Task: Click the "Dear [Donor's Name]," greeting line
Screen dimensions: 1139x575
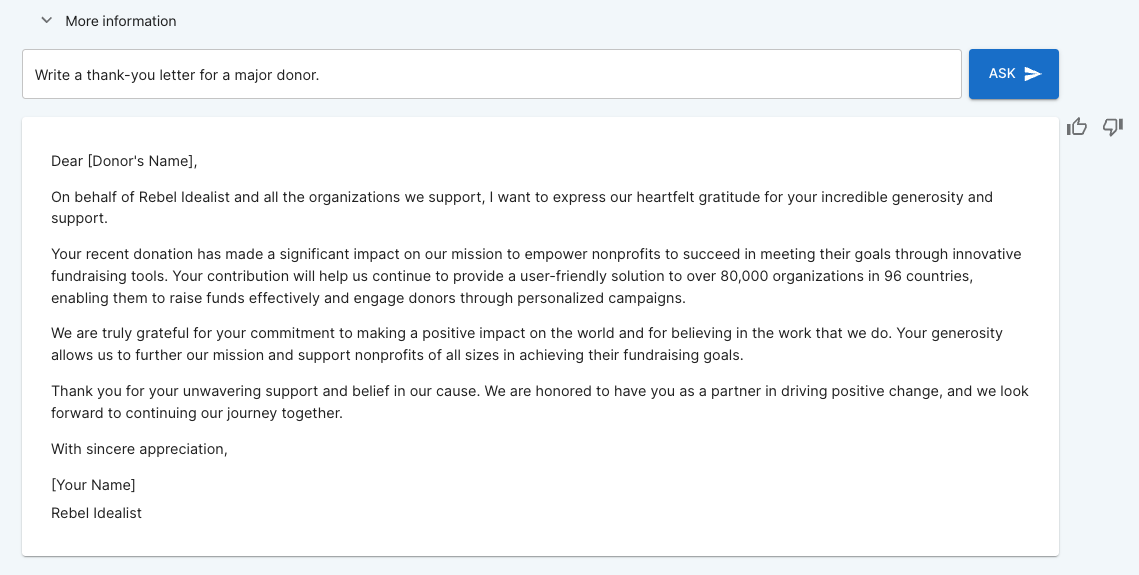Action: click(124, 161)
